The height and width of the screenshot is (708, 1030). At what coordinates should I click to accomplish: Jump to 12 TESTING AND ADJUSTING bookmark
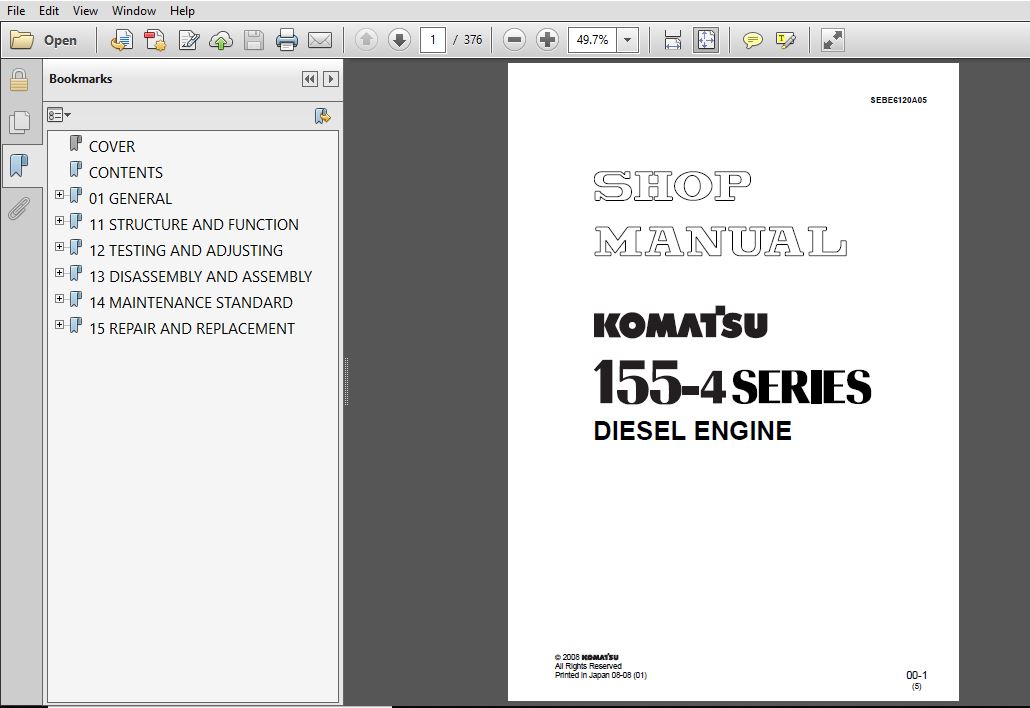(x=186, y=251)
